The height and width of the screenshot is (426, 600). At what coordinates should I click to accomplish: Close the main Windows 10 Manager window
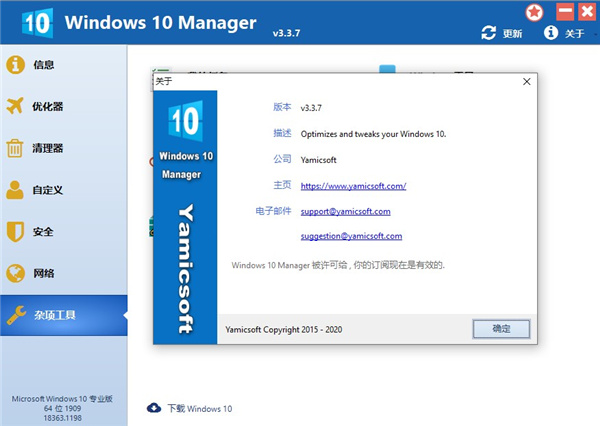pyautogui.click(x=587, y=11)
